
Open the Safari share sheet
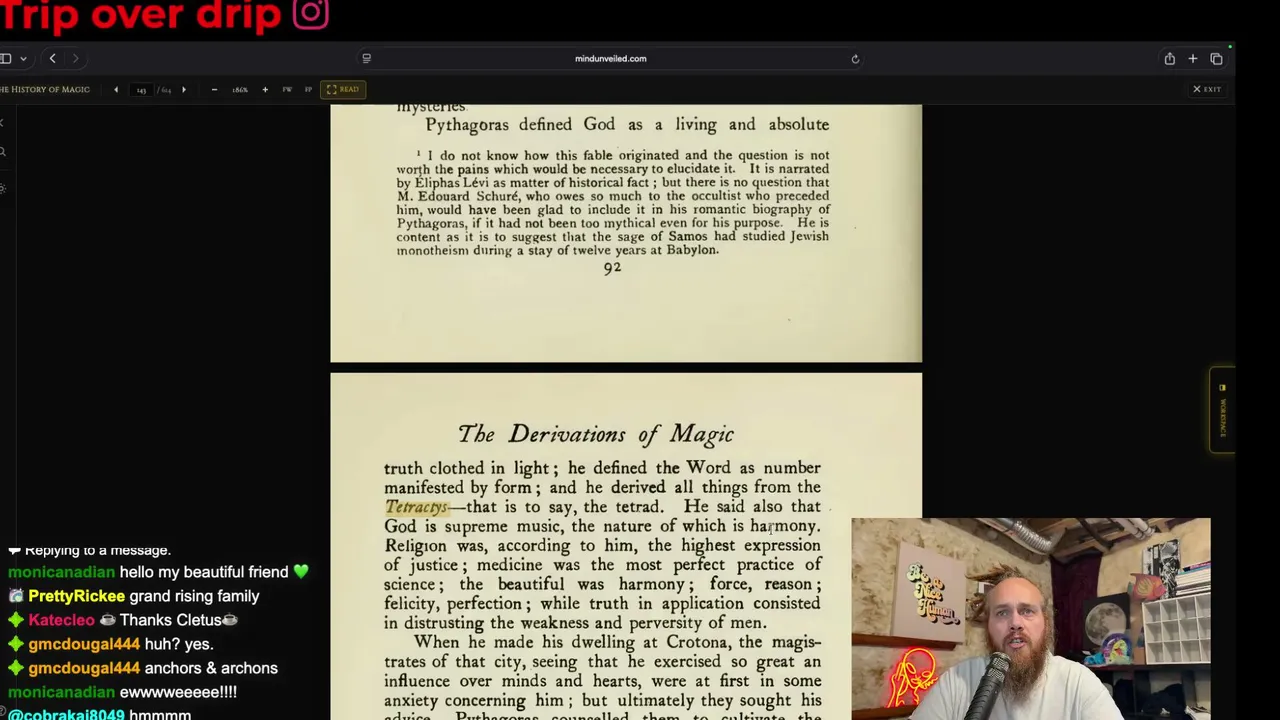tap(1169, 59)
